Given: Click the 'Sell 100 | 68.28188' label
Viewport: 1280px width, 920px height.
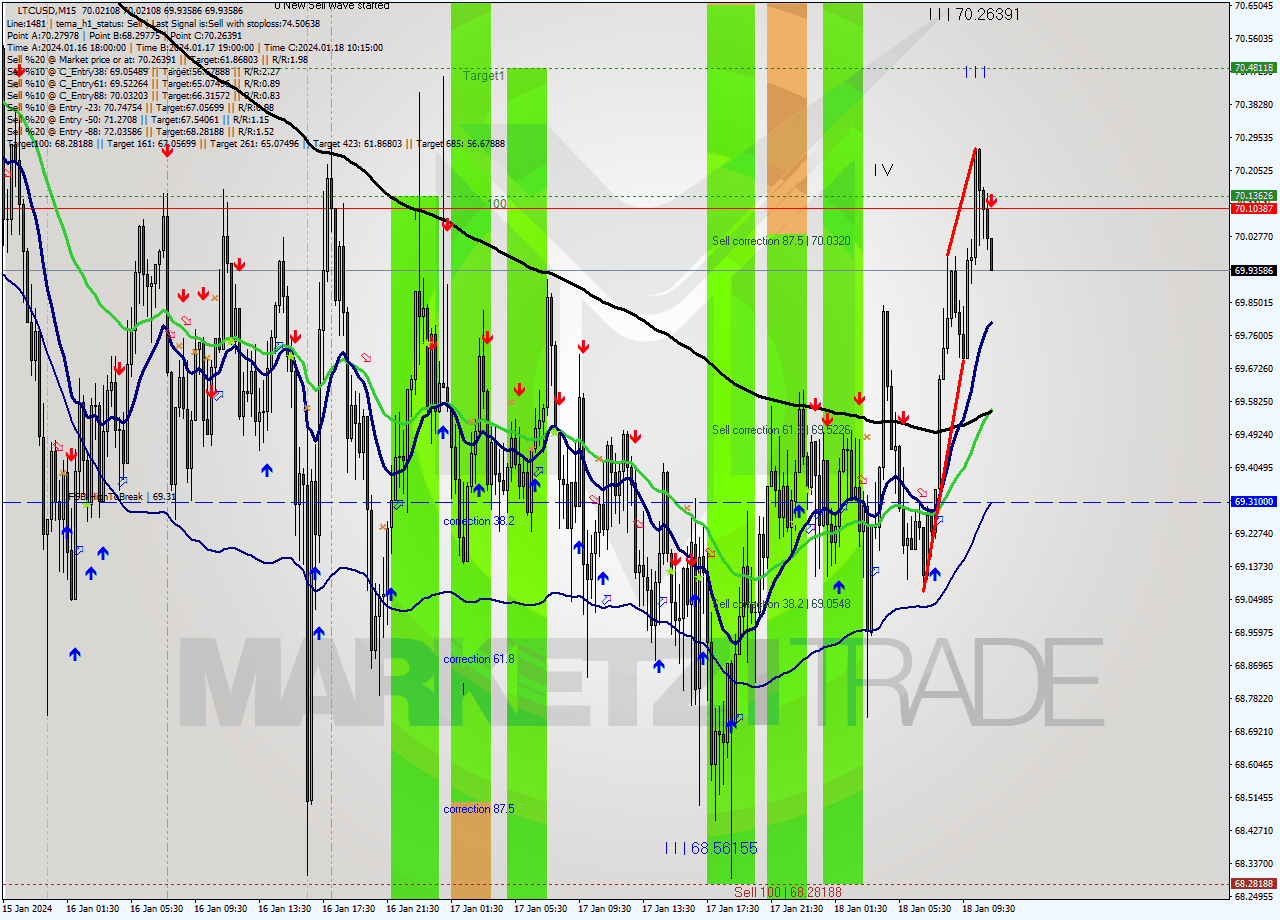Looking at the screenshot, I should click(x=788, y=892).
